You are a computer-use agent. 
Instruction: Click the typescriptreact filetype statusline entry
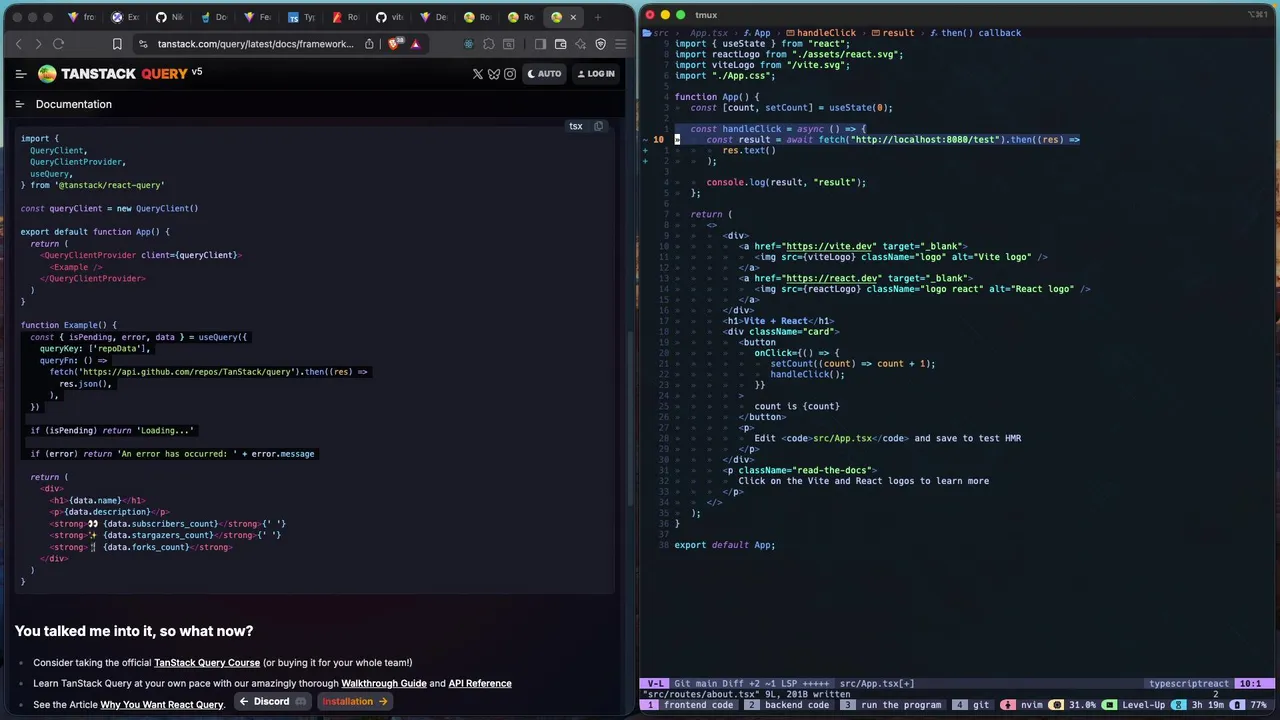1188,684
